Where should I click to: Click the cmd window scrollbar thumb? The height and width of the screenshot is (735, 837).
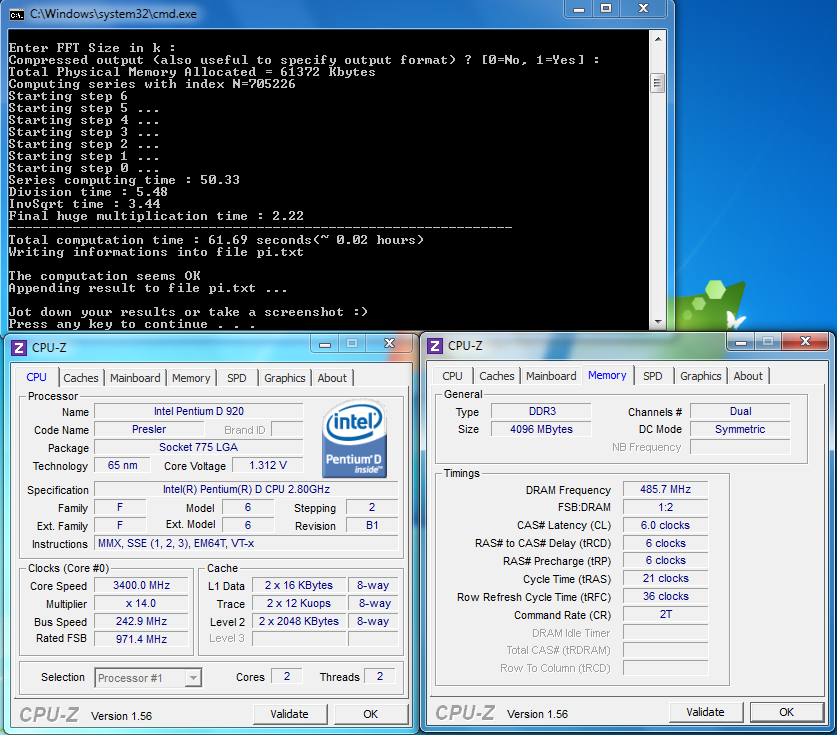point(658,83)
